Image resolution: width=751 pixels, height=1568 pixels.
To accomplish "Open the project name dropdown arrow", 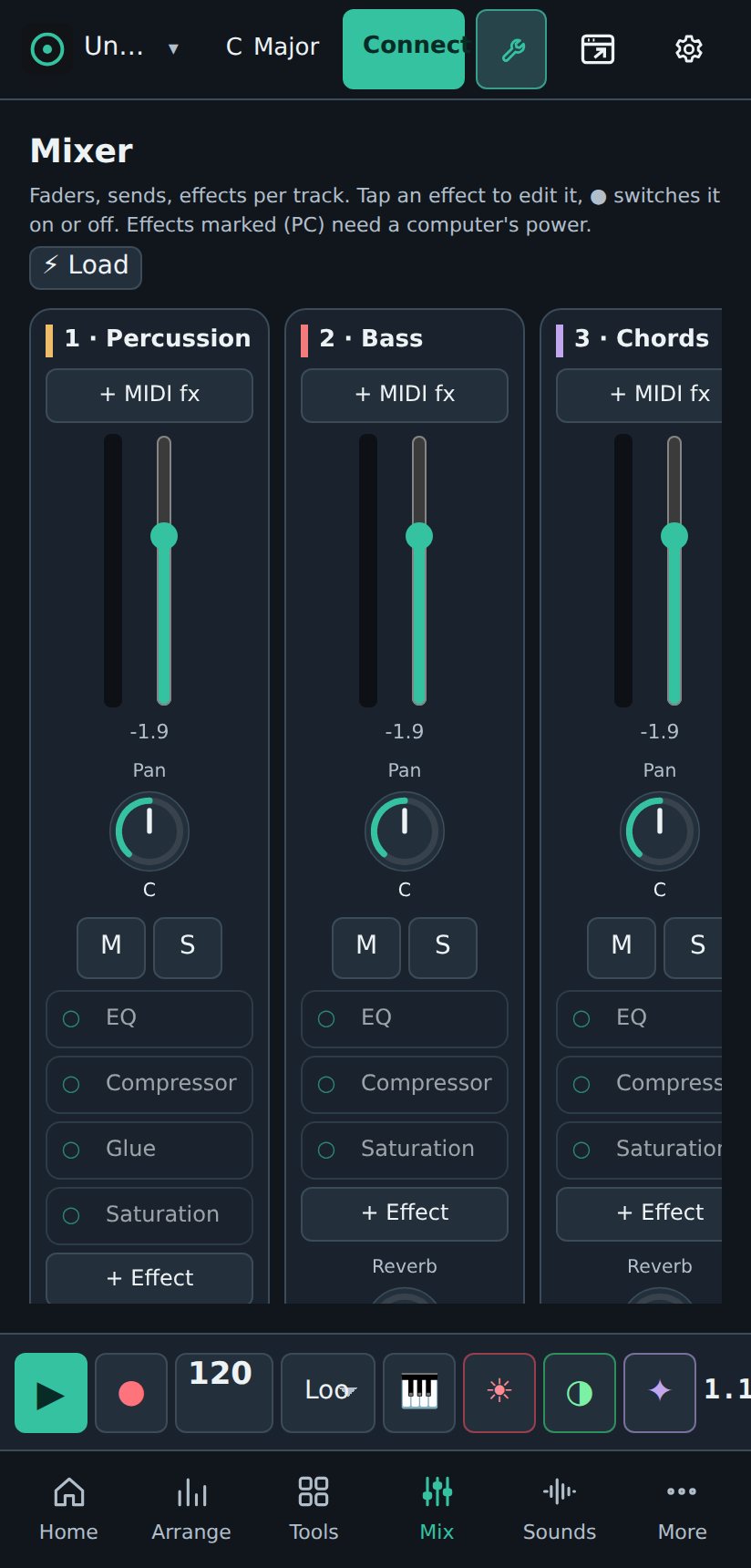I will tap(173, 49).
